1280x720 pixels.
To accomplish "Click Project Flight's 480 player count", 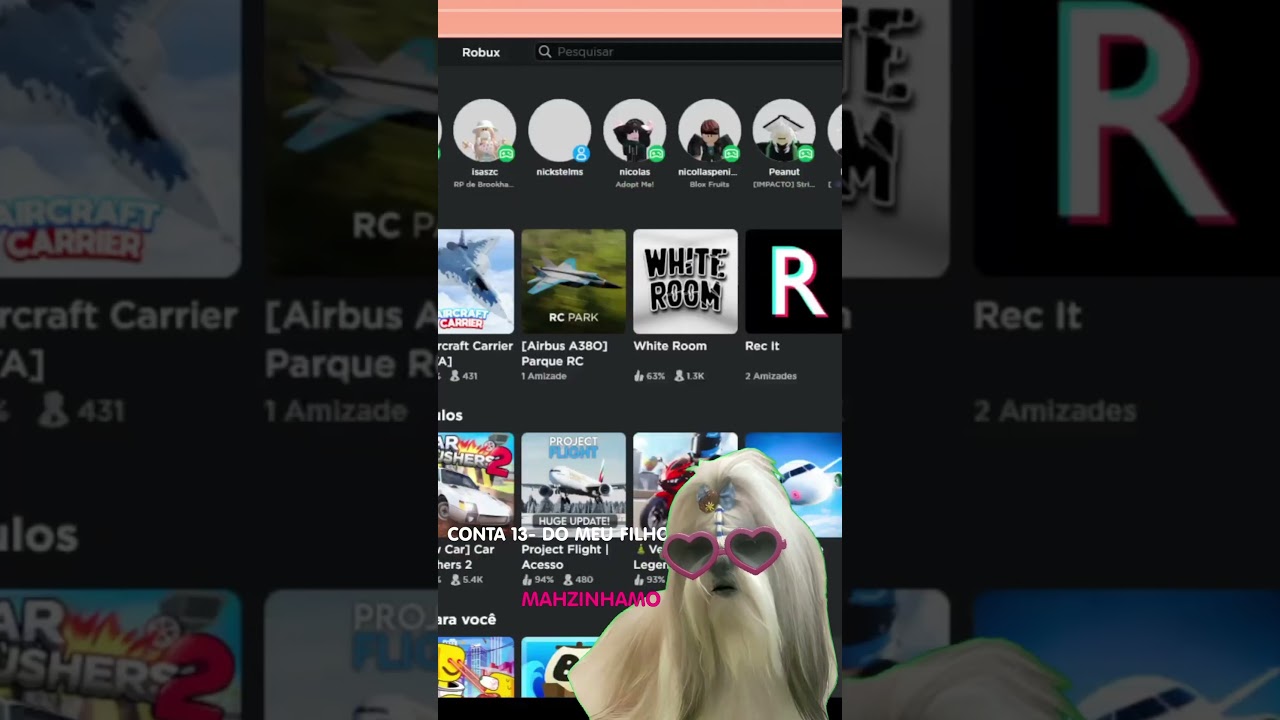I will 579,580.
